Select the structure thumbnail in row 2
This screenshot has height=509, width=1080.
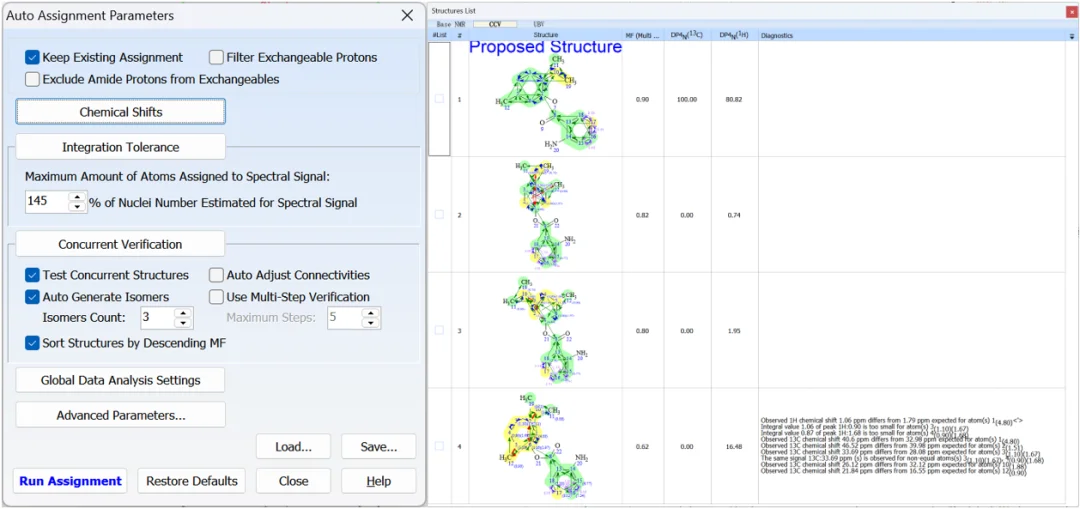coord(546,215)
